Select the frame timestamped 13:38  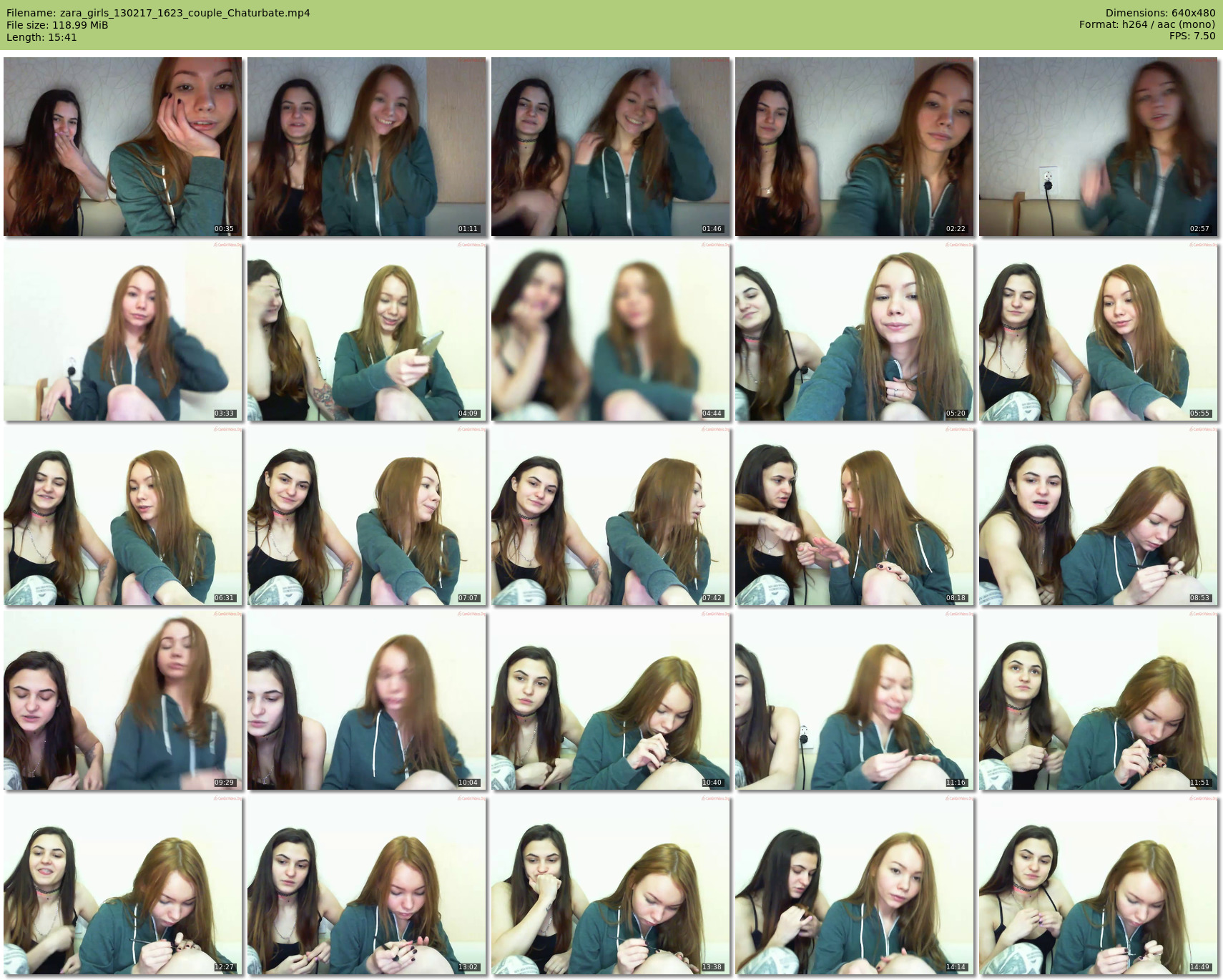point(610,886)
